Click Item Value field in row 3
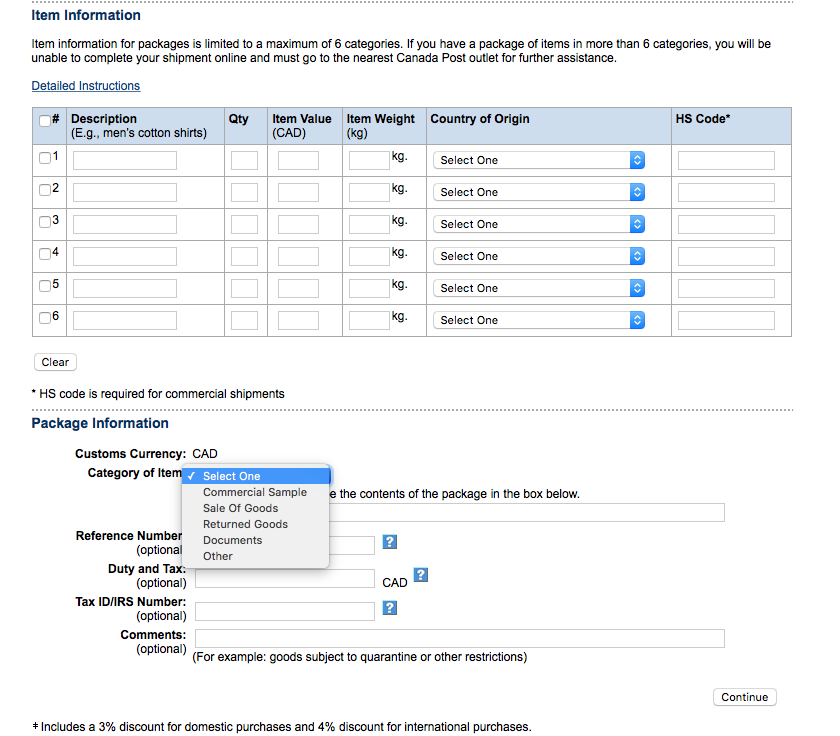 [x=298, y=224]
